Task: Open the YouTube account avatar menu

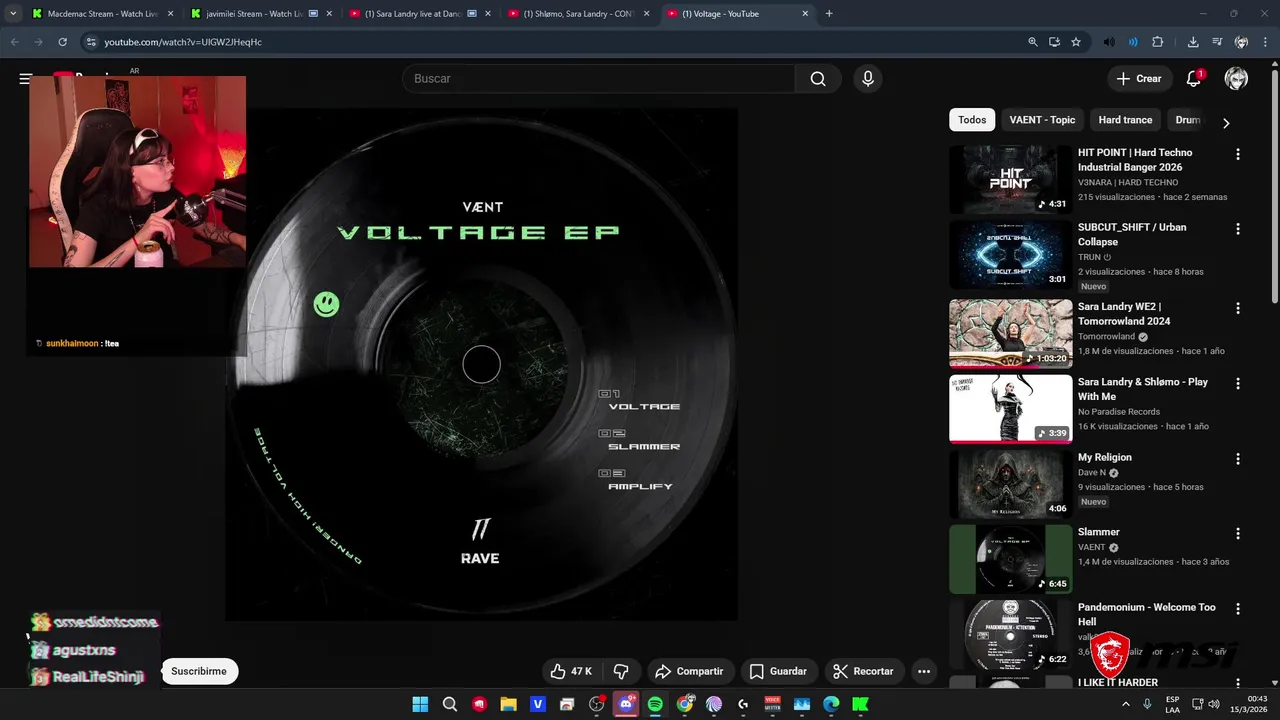Action: click(x=1236, y=79)
